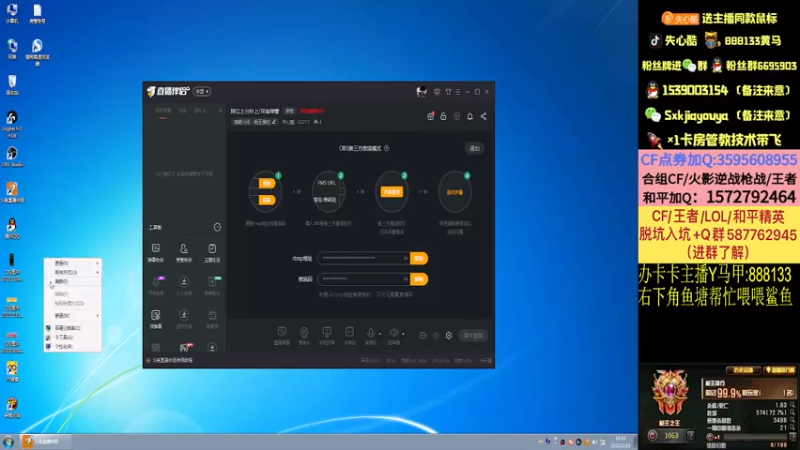Add a new scene with the plus icon
The height and width of the screenshot is (450, 800).
220,111
